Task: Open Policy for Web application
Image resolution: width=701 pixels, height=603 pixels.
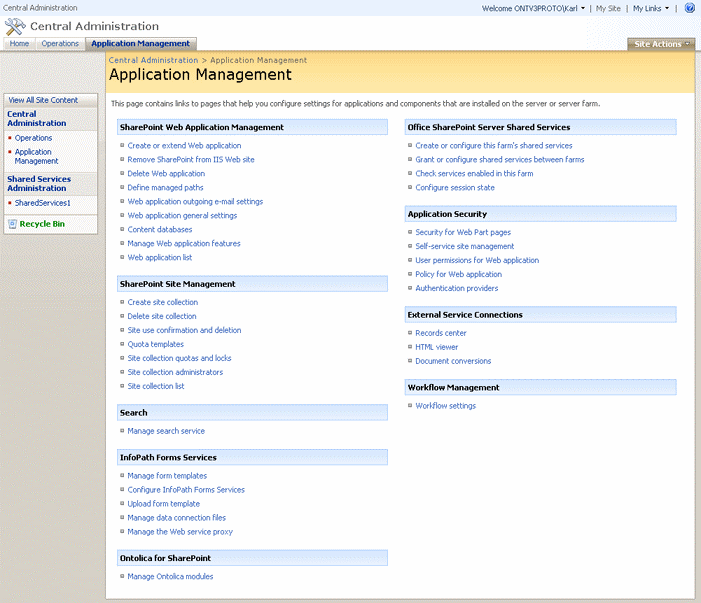Action: click(459, 274)
